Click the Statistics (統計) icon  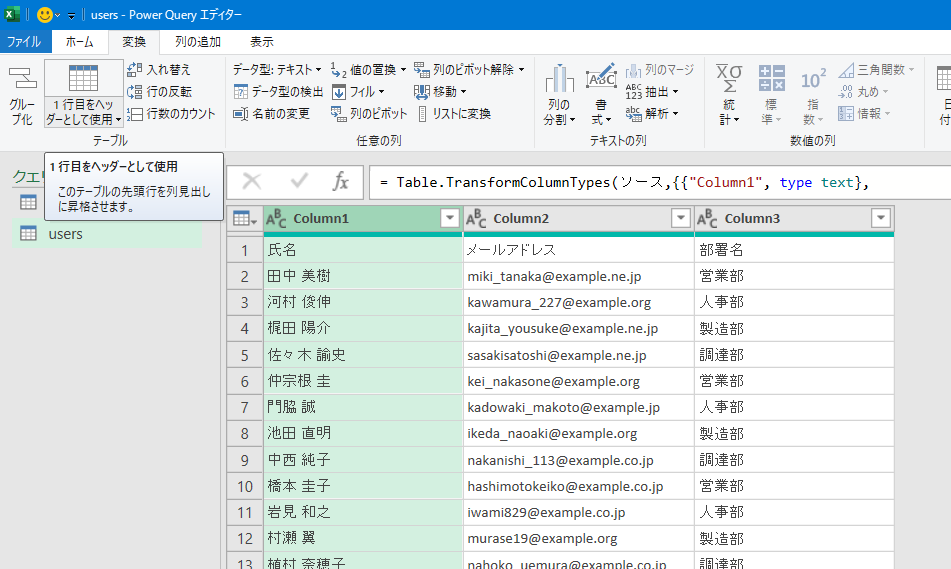(x=729, y=79)
